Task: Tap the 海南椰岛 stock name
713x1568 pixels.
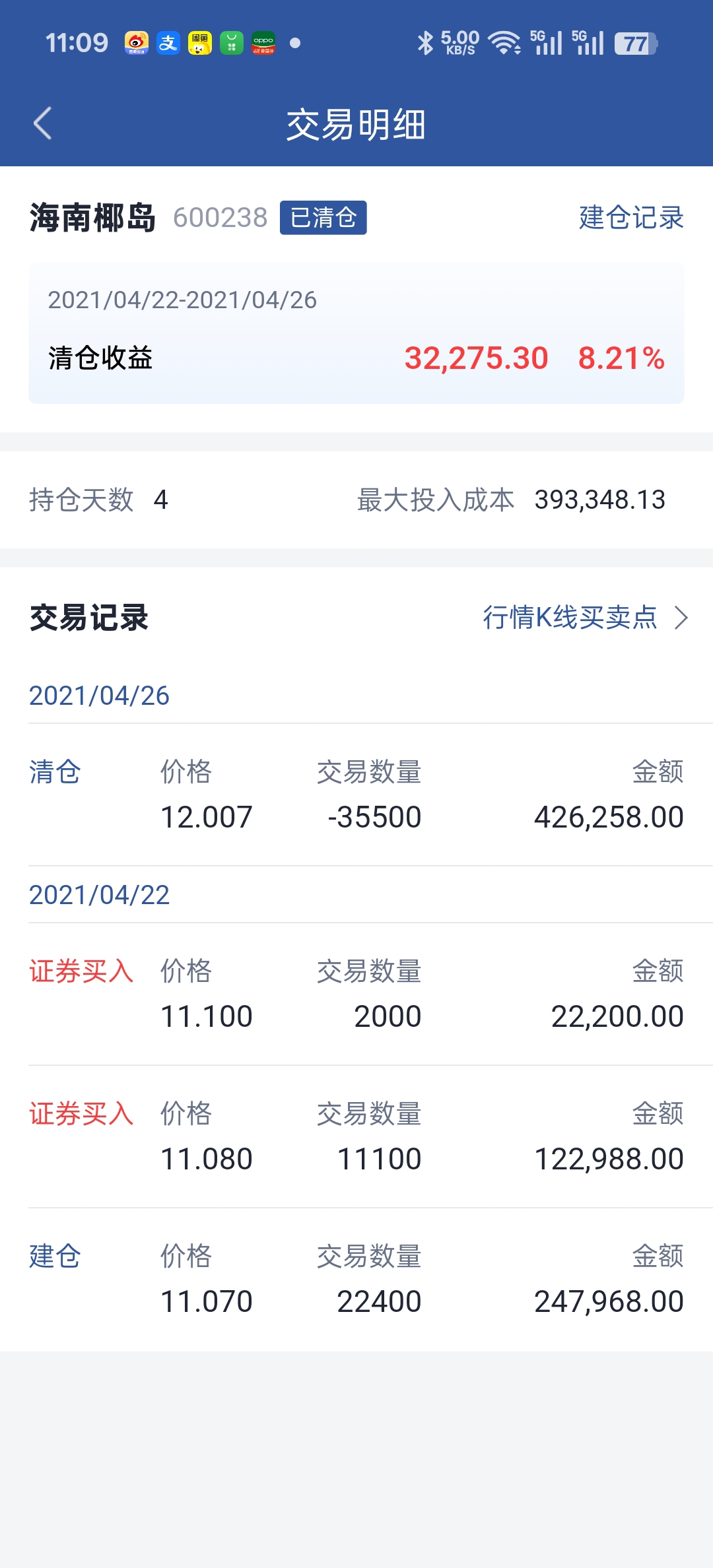Action: [x=92, y=218]
